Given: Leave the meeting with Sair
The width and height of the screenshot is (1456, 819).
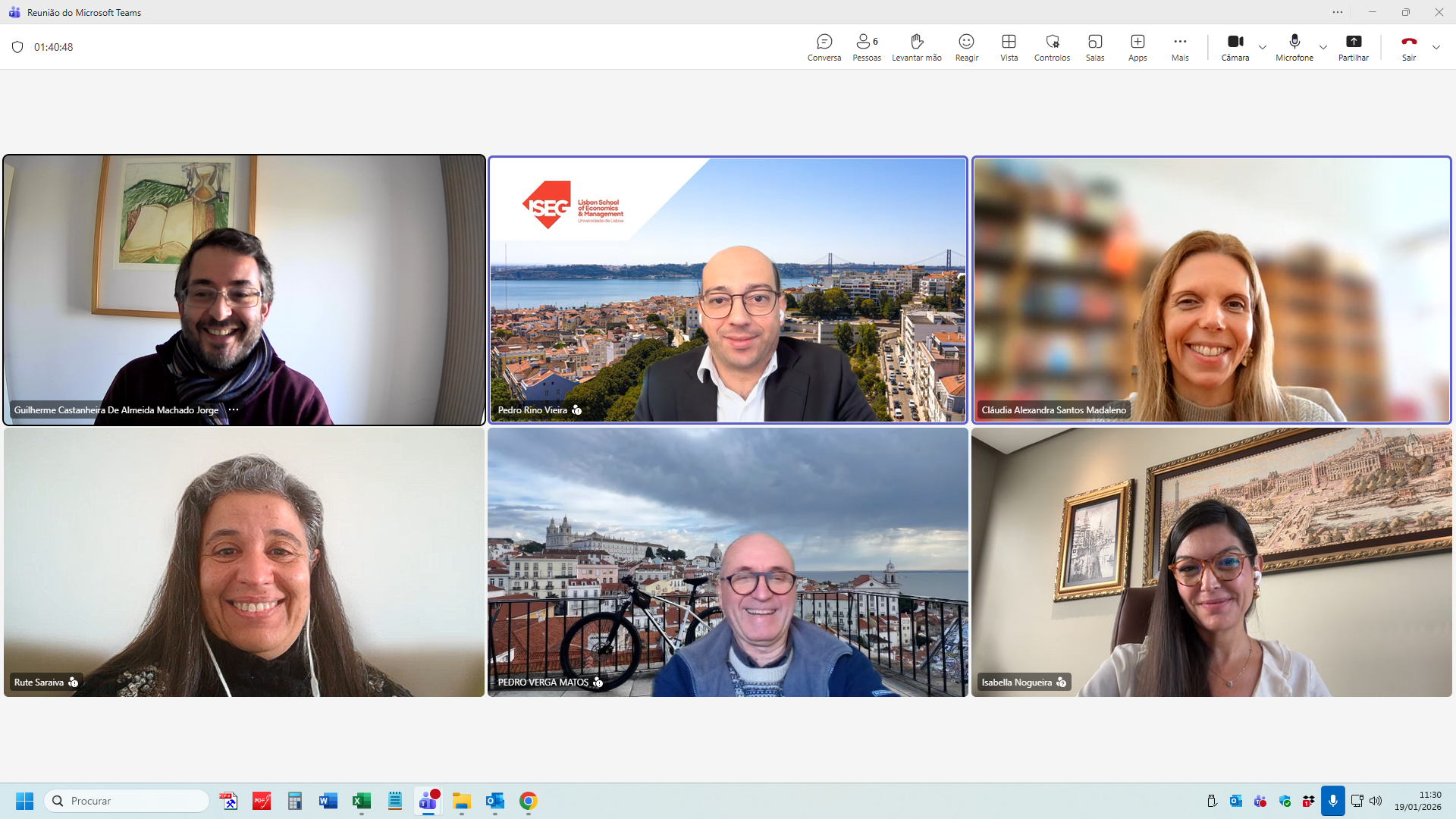Looking at the screenshot, I should tap(1408, 47).
